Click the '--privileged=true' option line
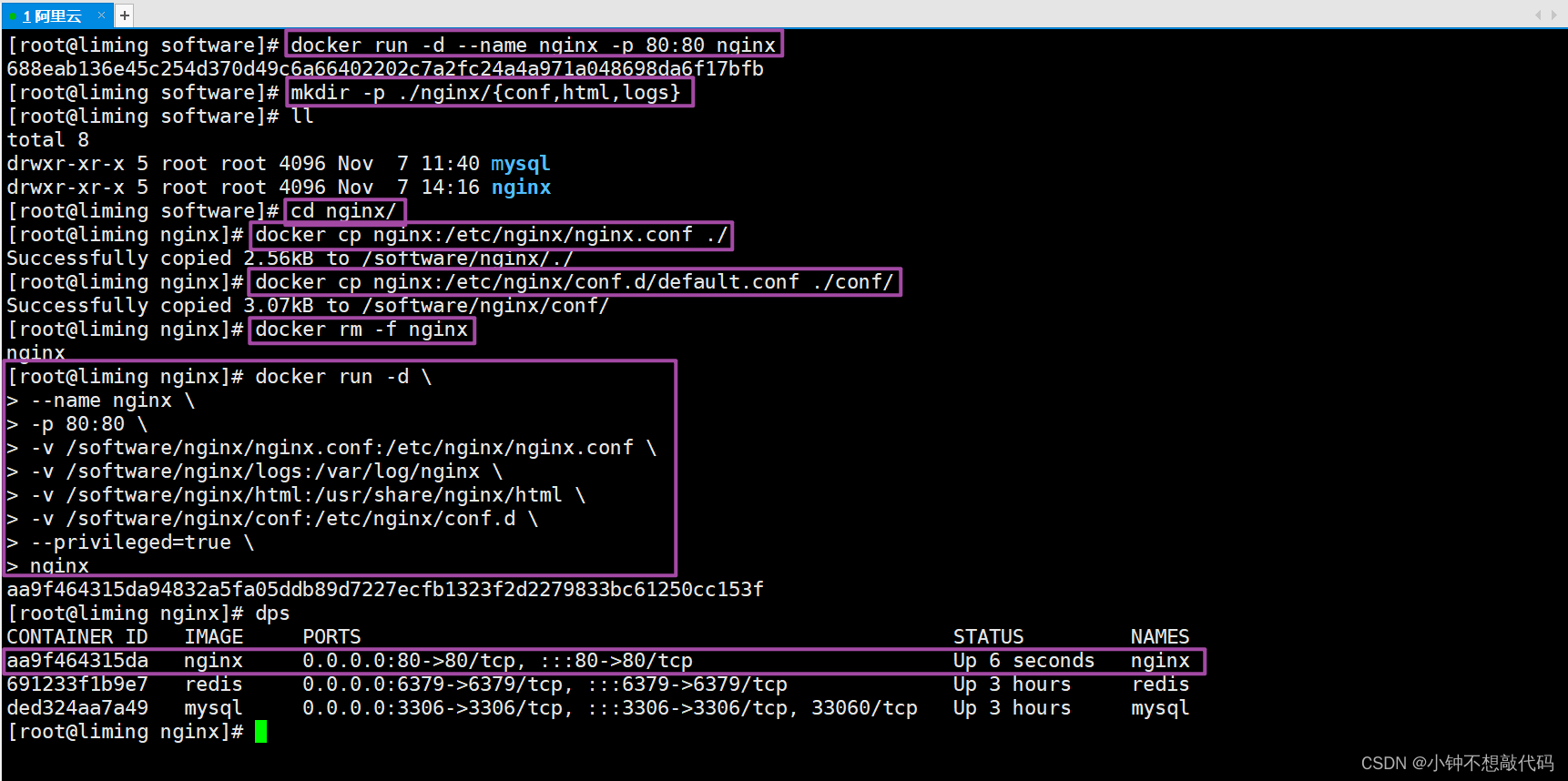 click(x=130, y=543)
